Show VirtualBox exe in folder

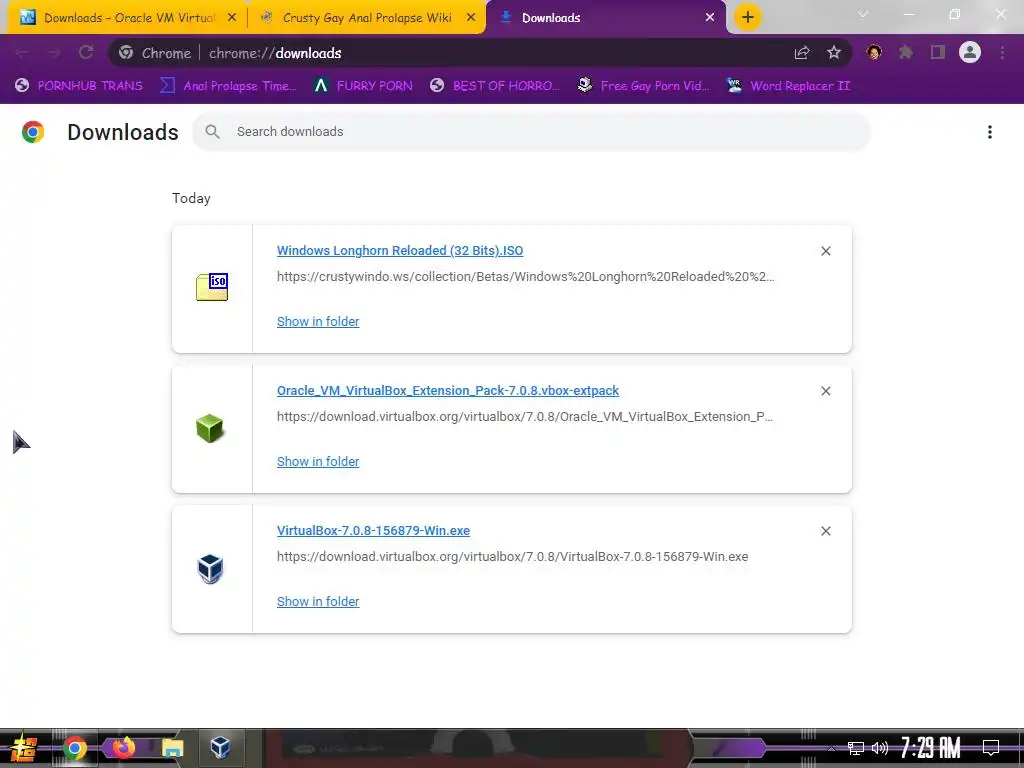point(318,601)
